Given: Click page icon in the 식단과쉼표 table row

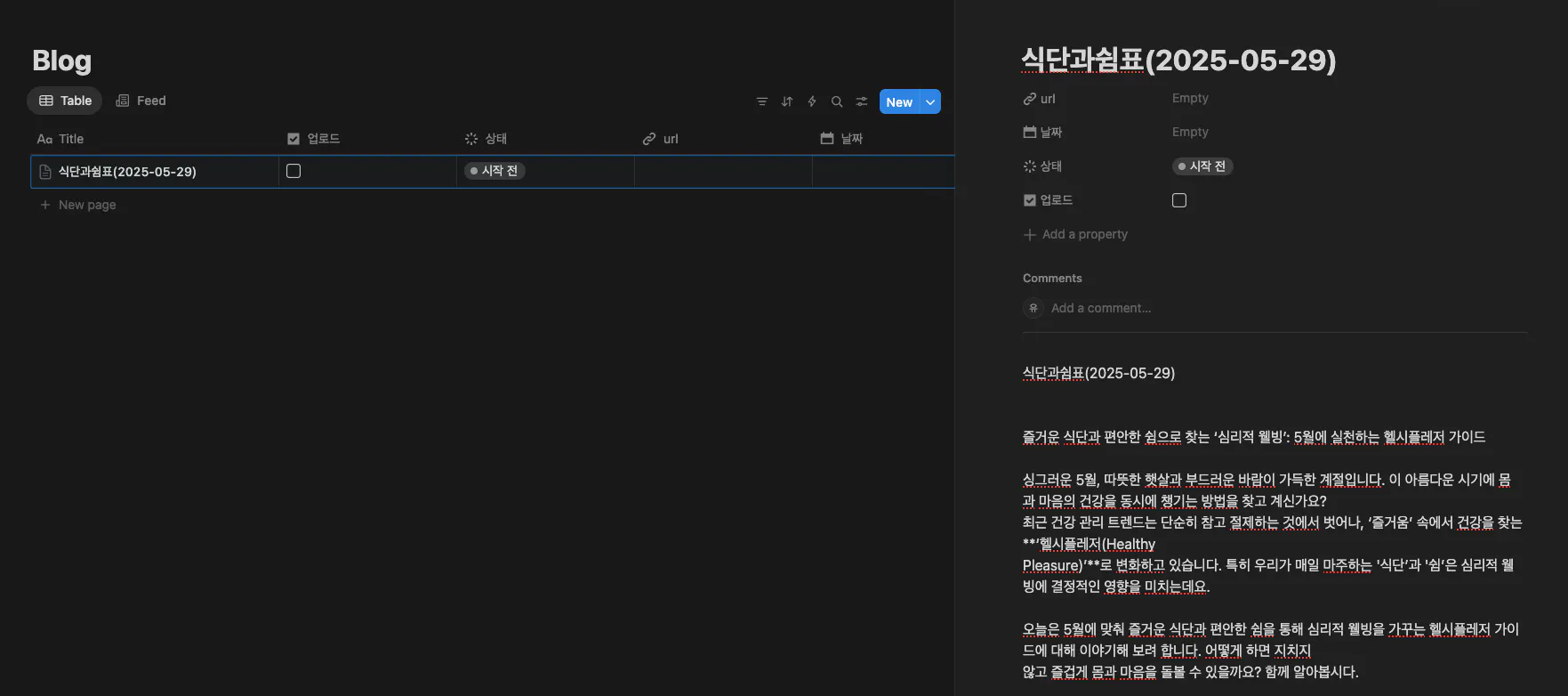Looking at the screenshot, I should pos(45,172).
